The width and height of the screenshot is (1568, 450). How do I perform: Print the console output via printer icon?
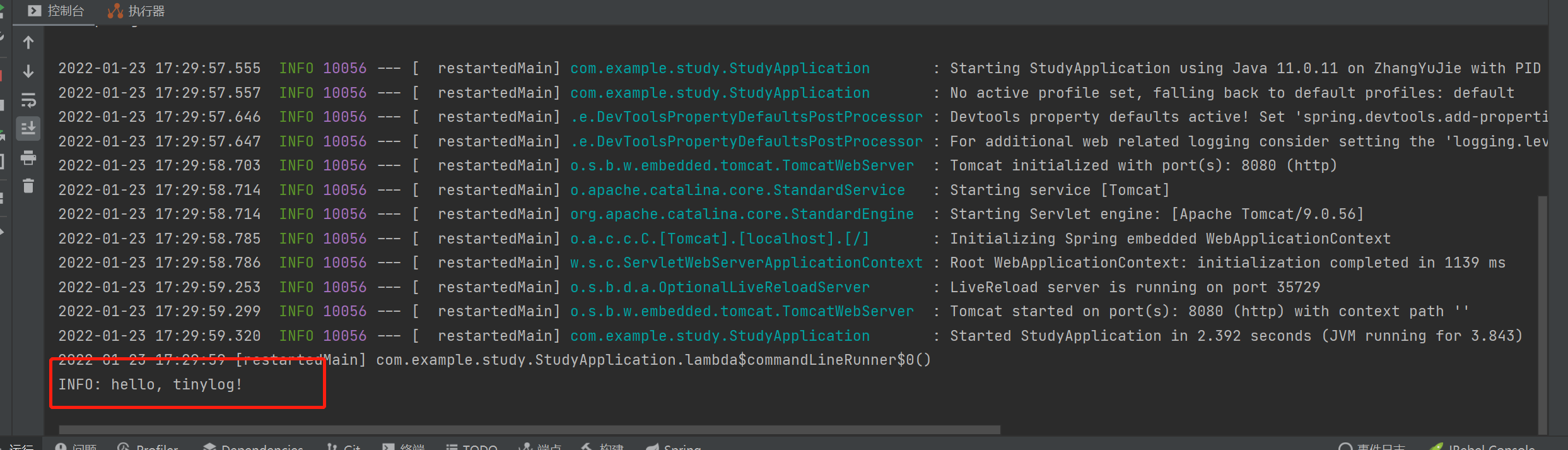point(28,158)
